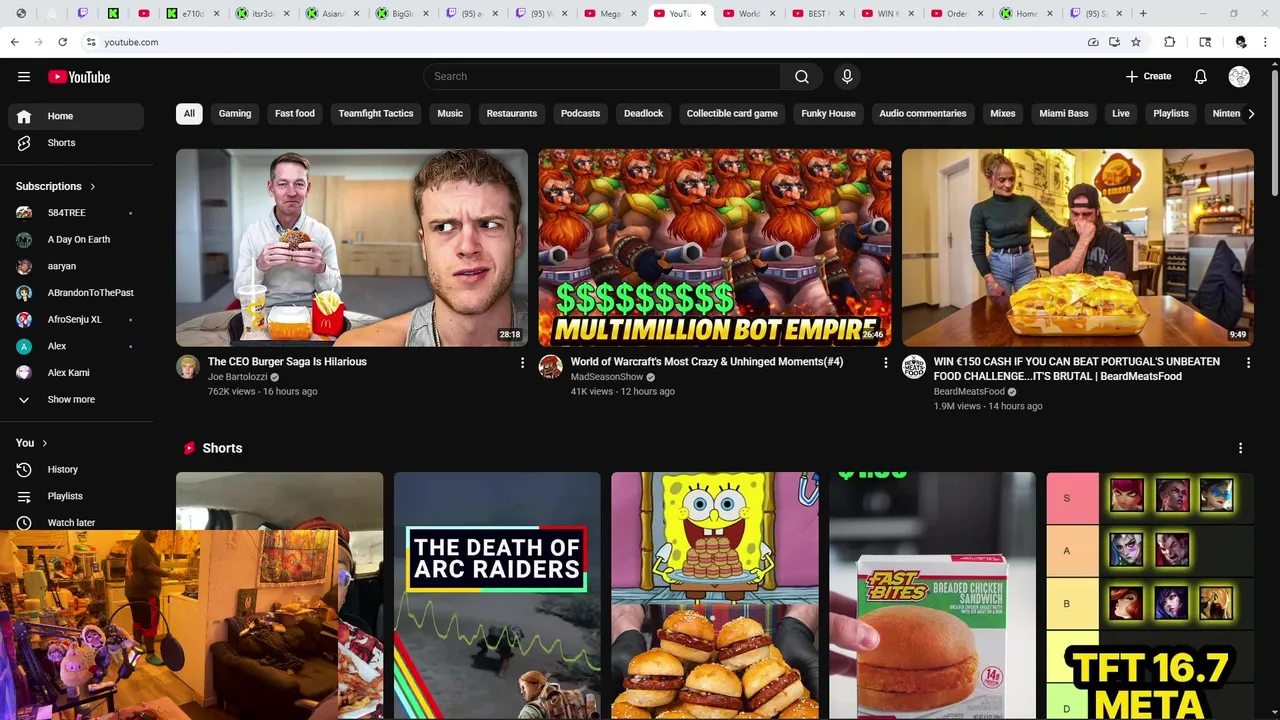Click the YouTube logo
Screen dimensions: 1280x720
click(x=78, y=77)
